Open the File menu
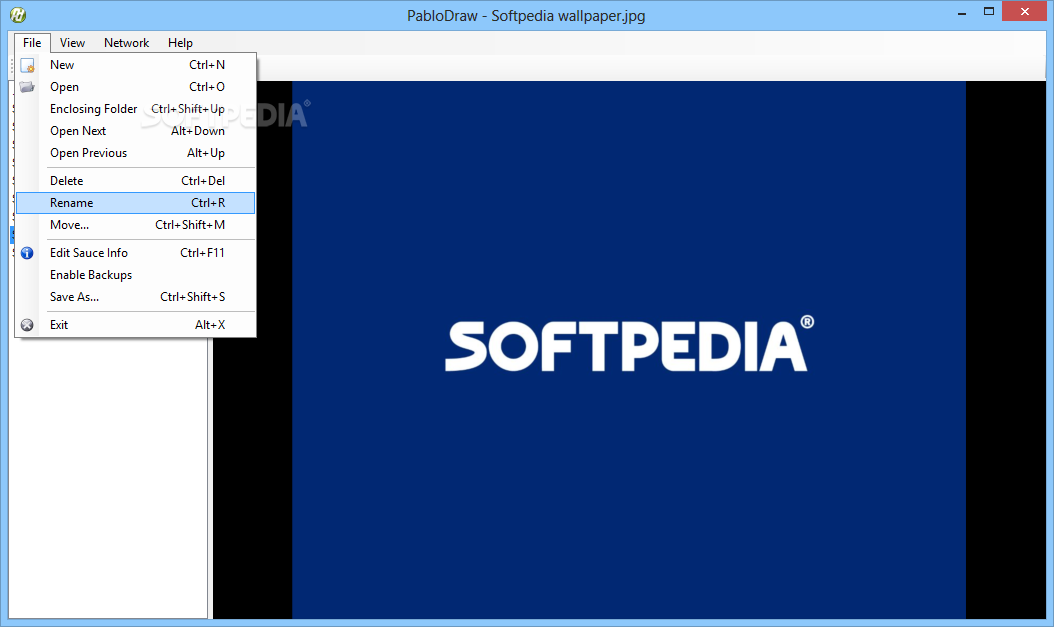Screen dimensions: 1054x627 (32, 42)
